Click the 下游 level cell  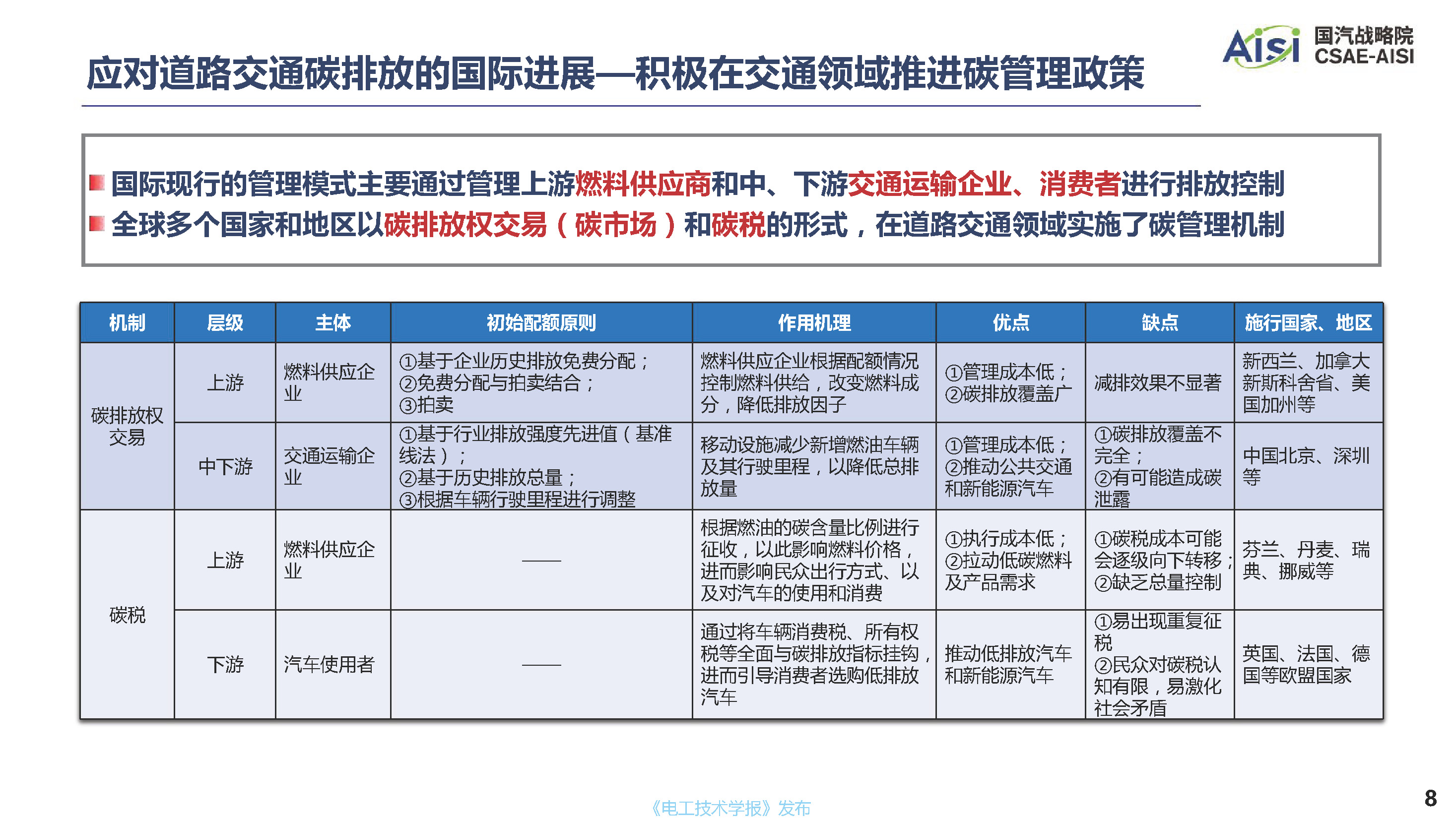tap(225, 664)
